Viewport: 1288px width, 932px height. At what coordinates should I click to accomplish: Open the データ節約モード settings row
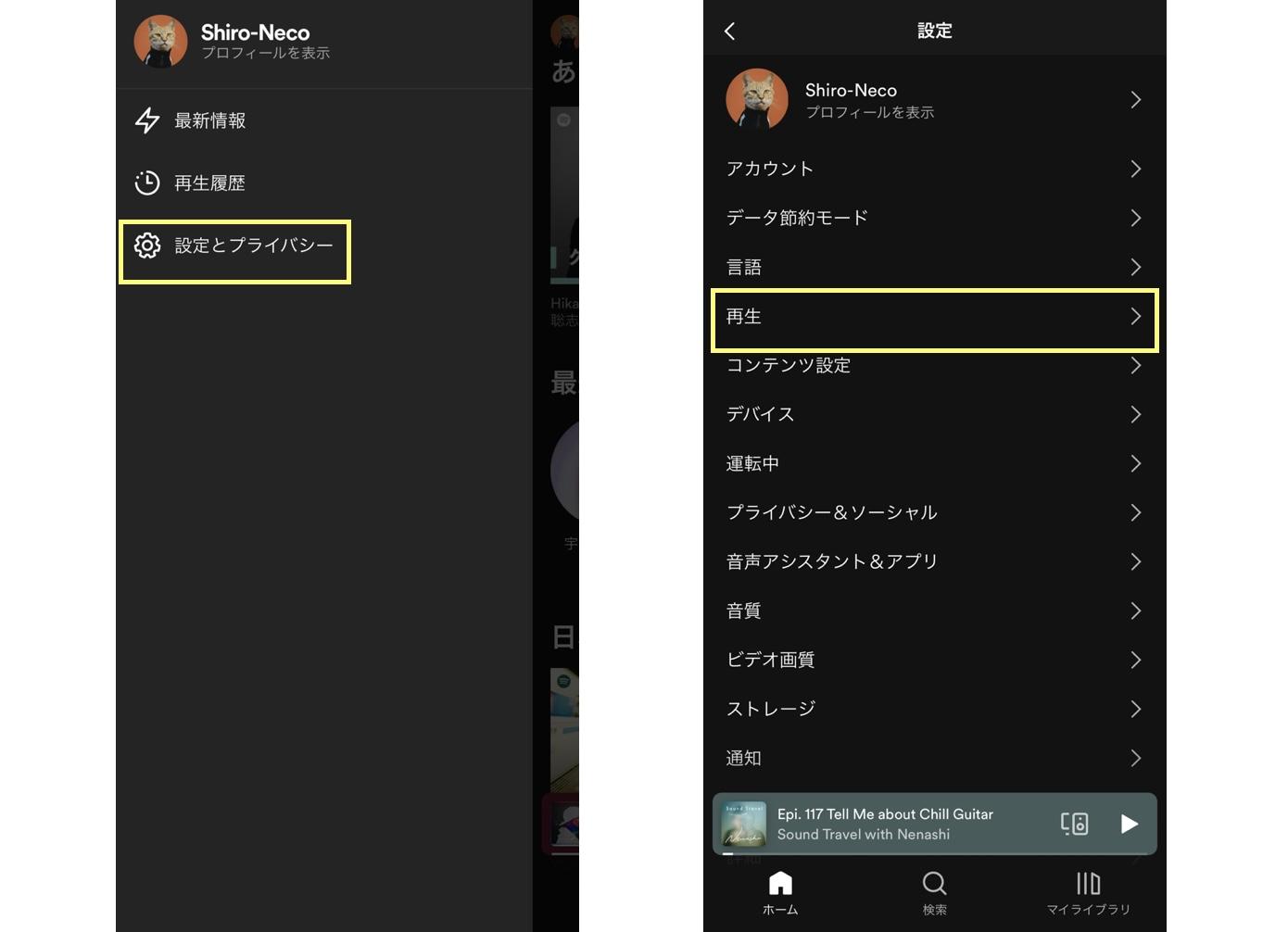click(935, 218)
